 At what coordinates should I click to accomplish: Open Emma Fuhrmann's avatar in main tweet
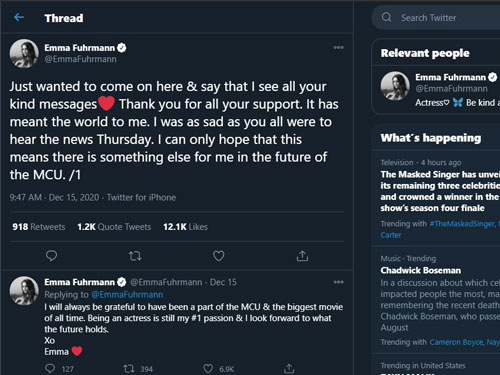tap(24, 53)
